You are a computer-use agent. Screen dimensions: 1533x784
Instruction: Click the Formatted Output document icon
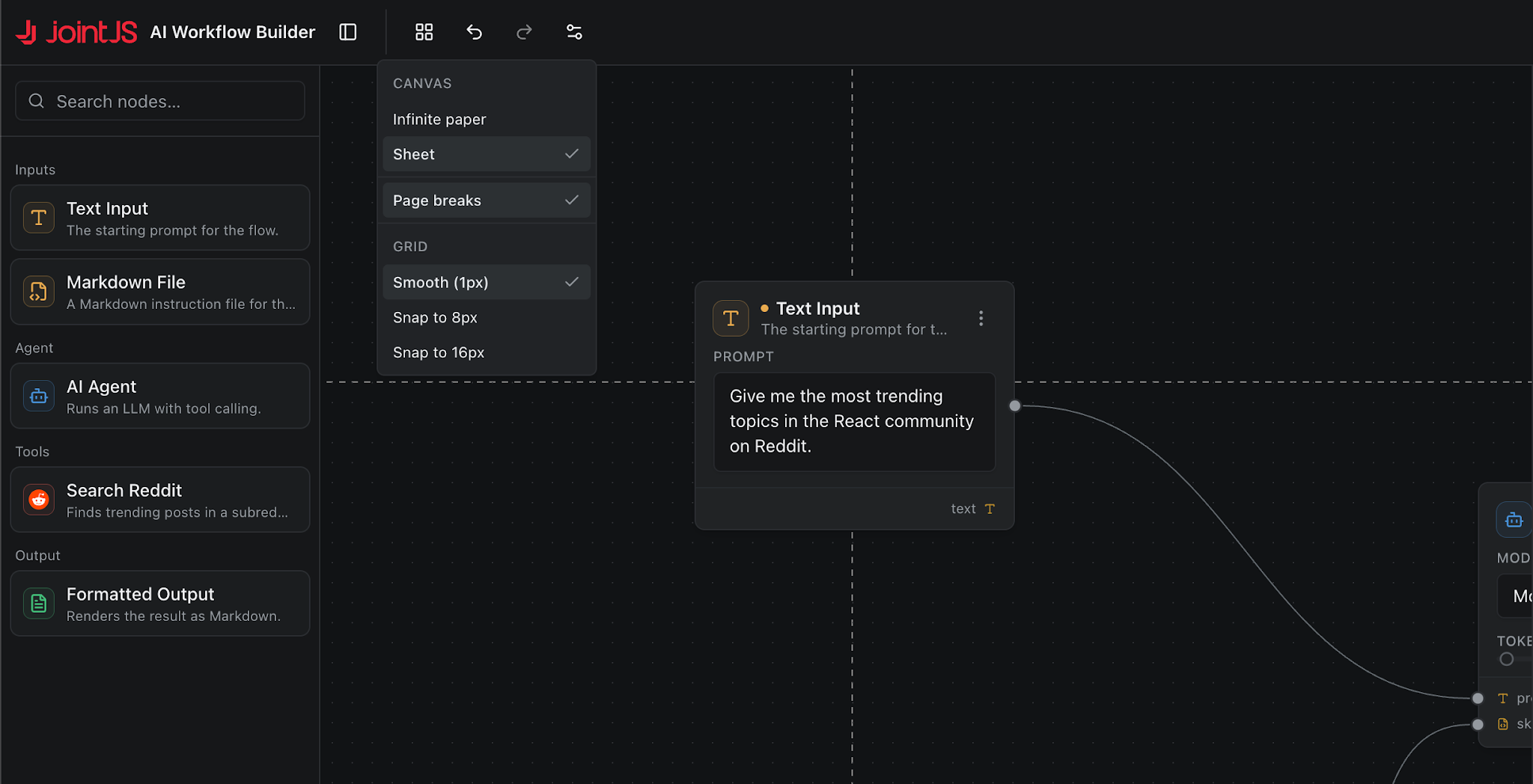click(39, 604)
